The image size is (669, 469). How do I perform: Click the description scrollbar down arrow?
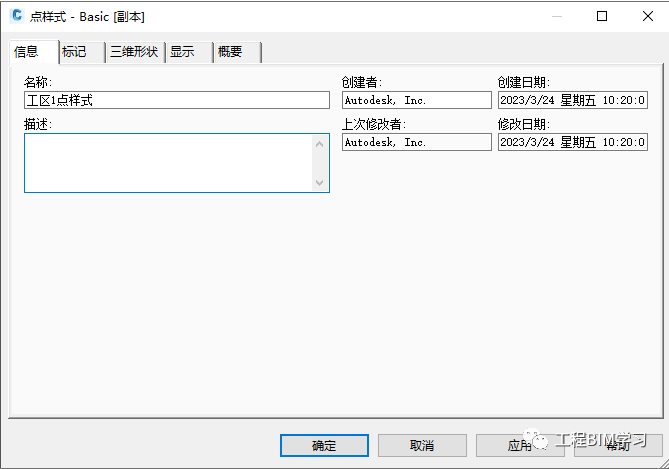tap(320, 183)
